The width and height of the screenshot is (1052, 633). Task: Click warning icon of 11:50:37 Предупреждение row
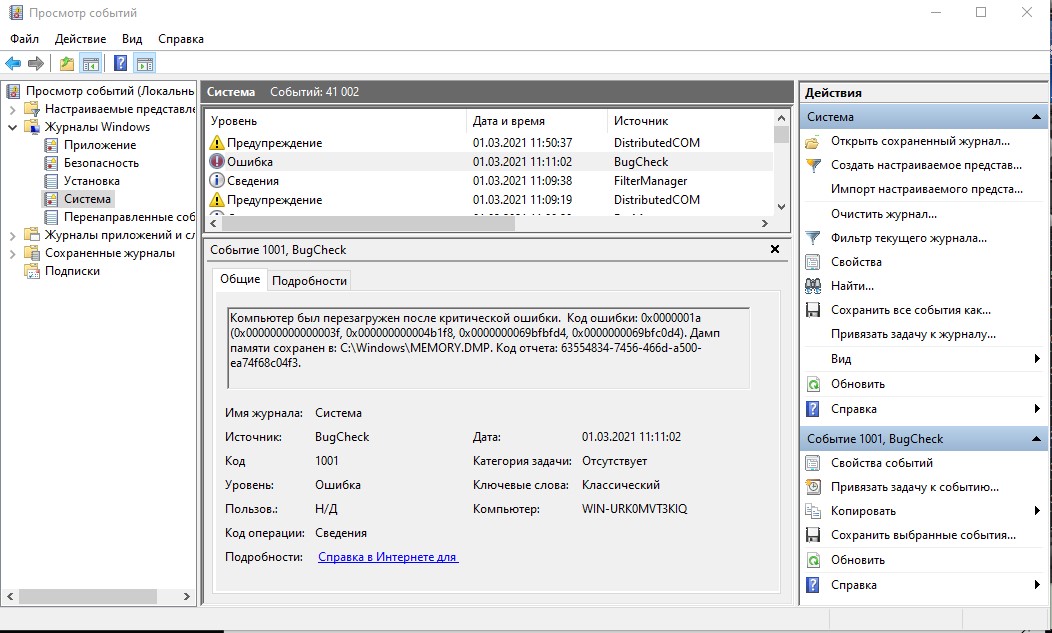(217, 143)
